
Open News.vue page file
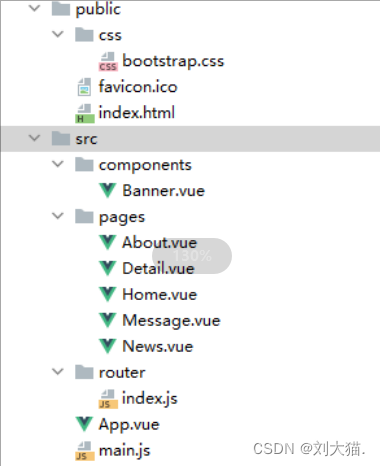[158, 346]
